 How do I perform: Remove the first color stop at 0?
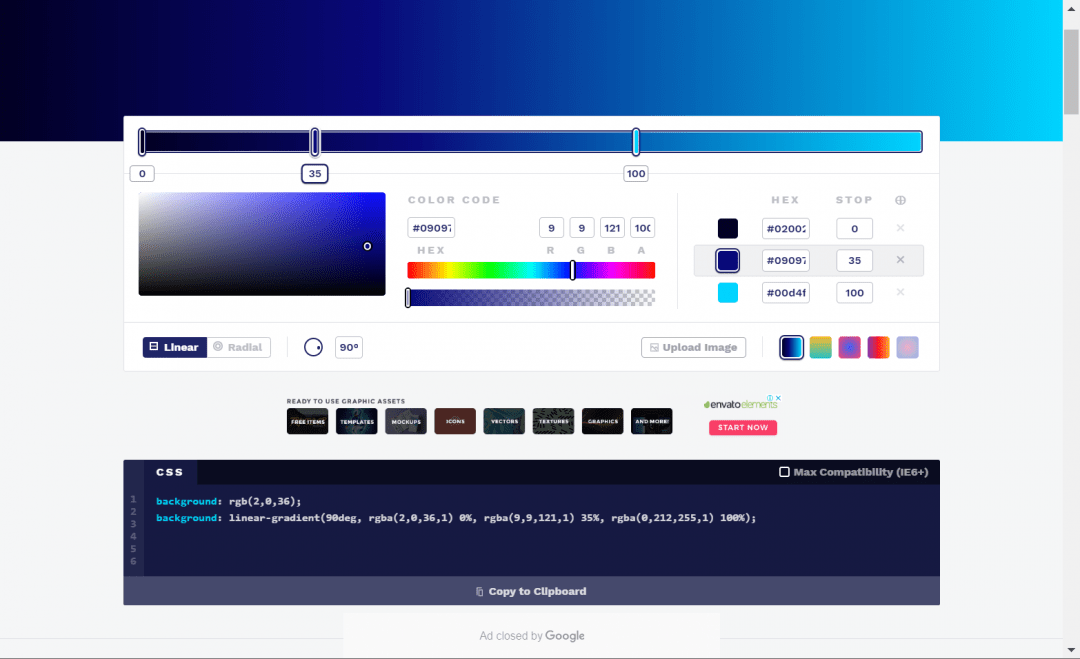pyautogui.click(x=900, y=229)
